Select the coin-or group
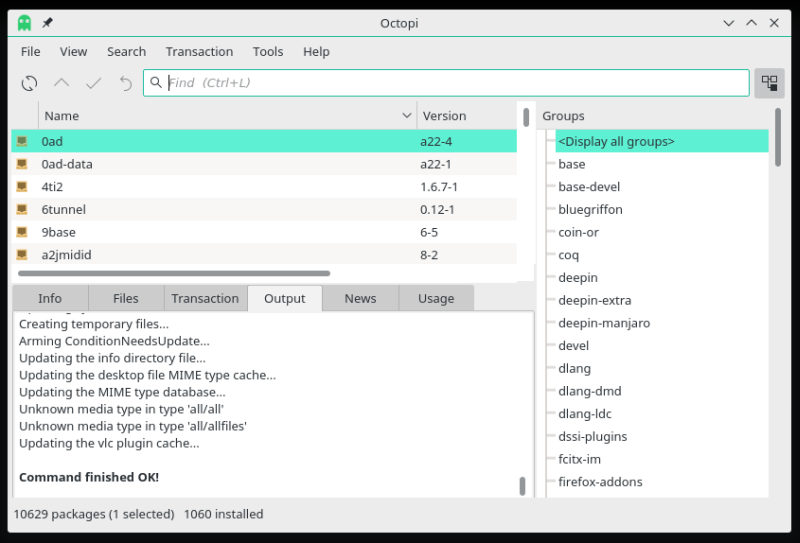The image size is (800, 543). tap(579, 232)
